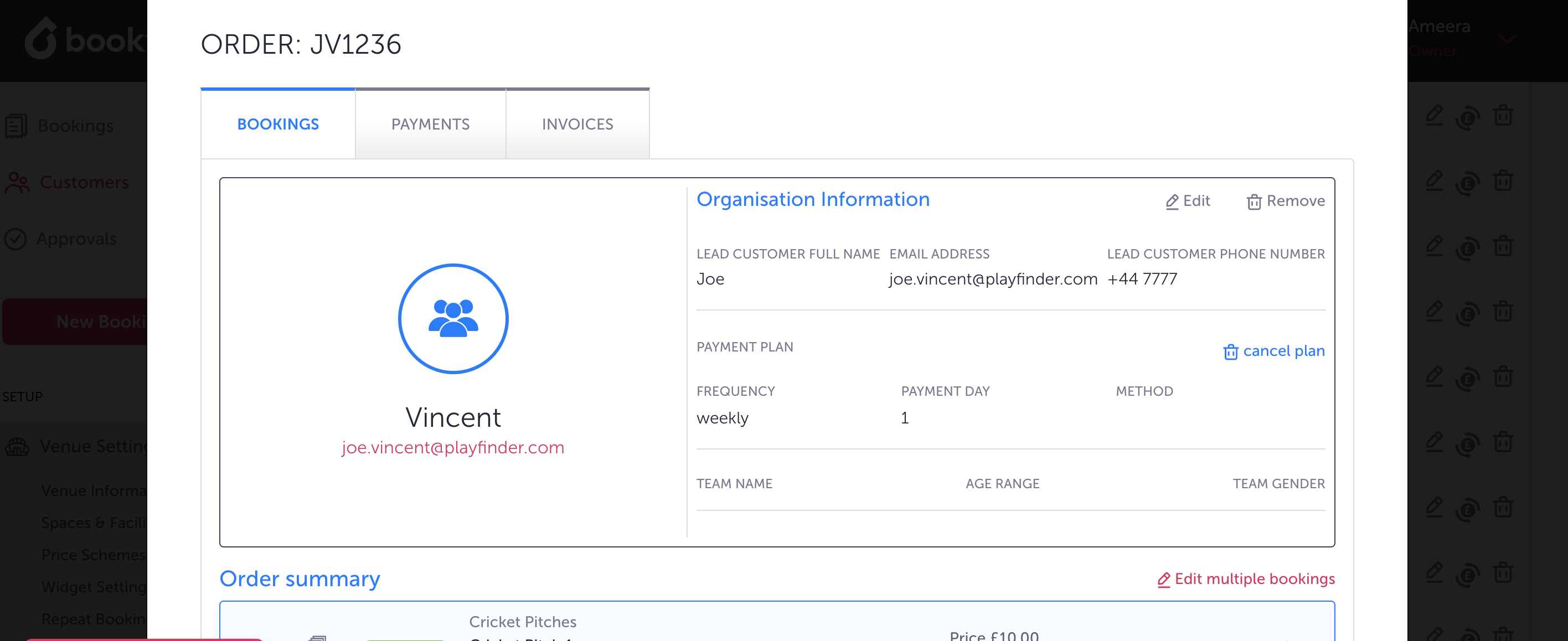The height and width of the screenshot is (641, 1568).
Task: Click the Bookings sidebar icon
Action: tap(16, 126)
